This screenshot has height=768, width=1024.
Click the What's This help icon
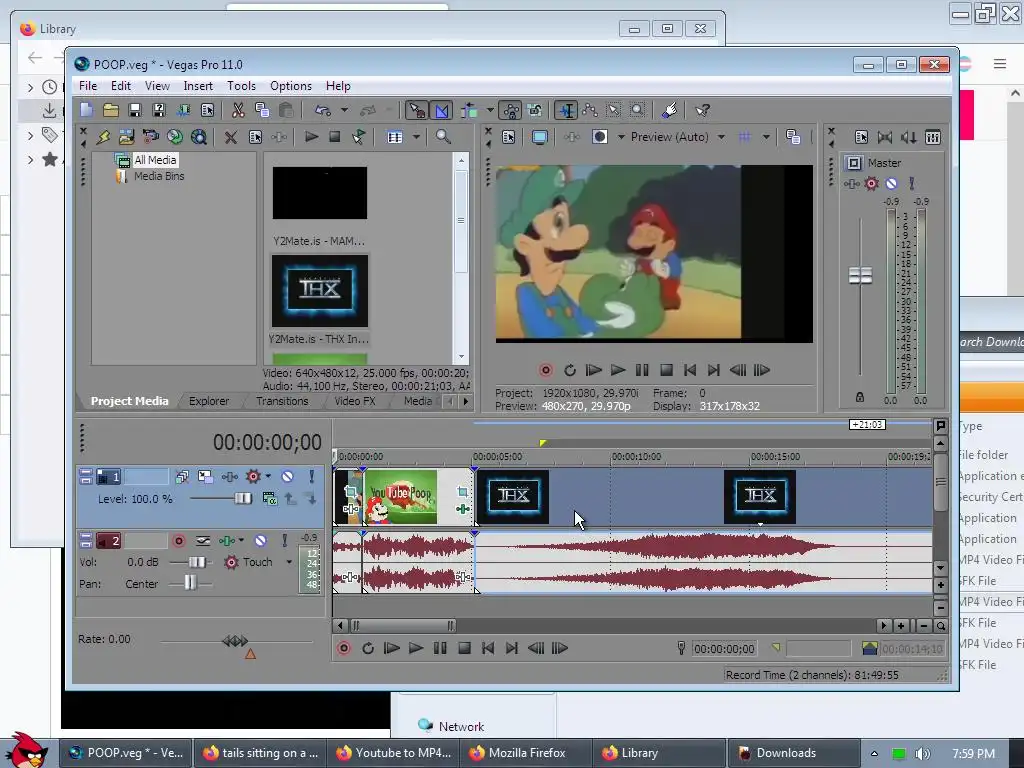click(x=703, y=110)
